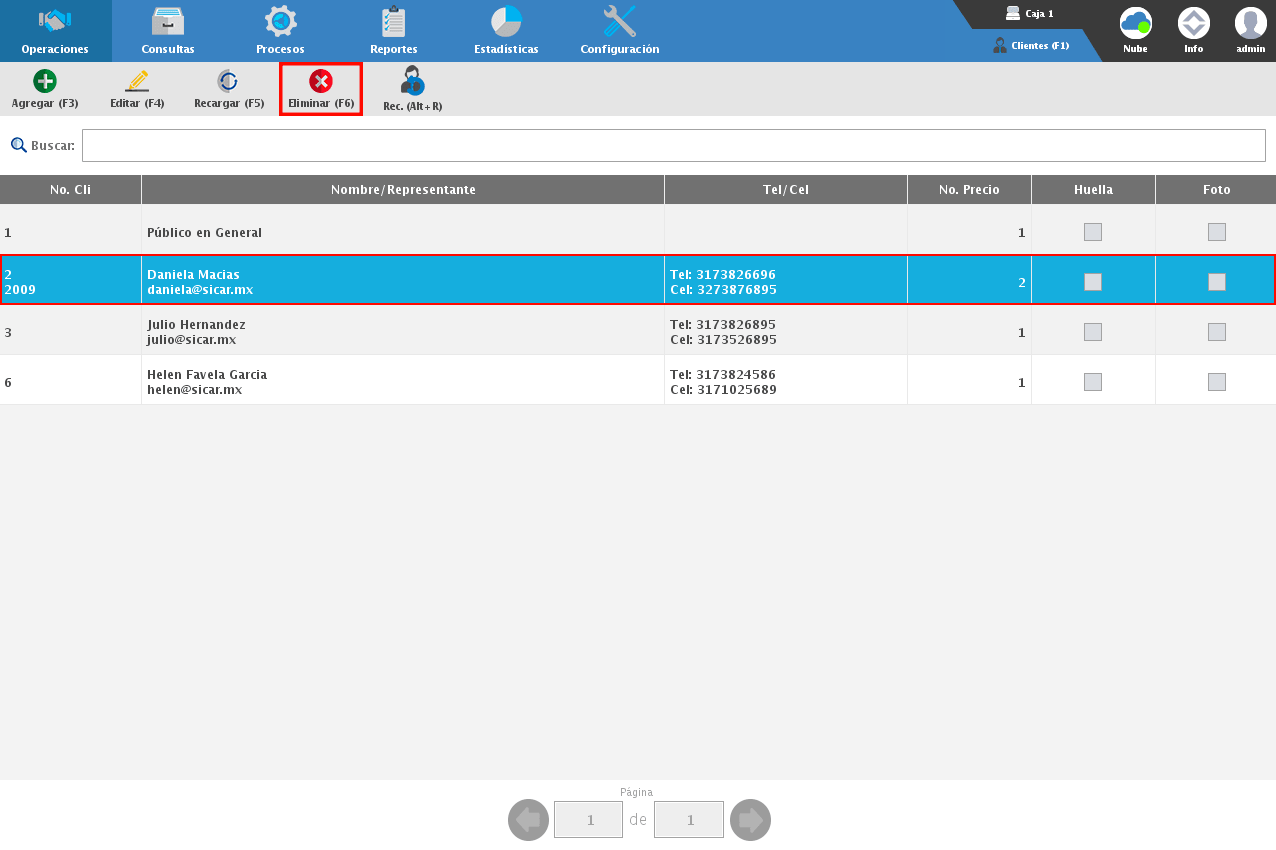Screen dimensions: 1276x850
Task: Toggle Huella checkbox for Daniela Macias
Action: click(x=1093, y=282)
